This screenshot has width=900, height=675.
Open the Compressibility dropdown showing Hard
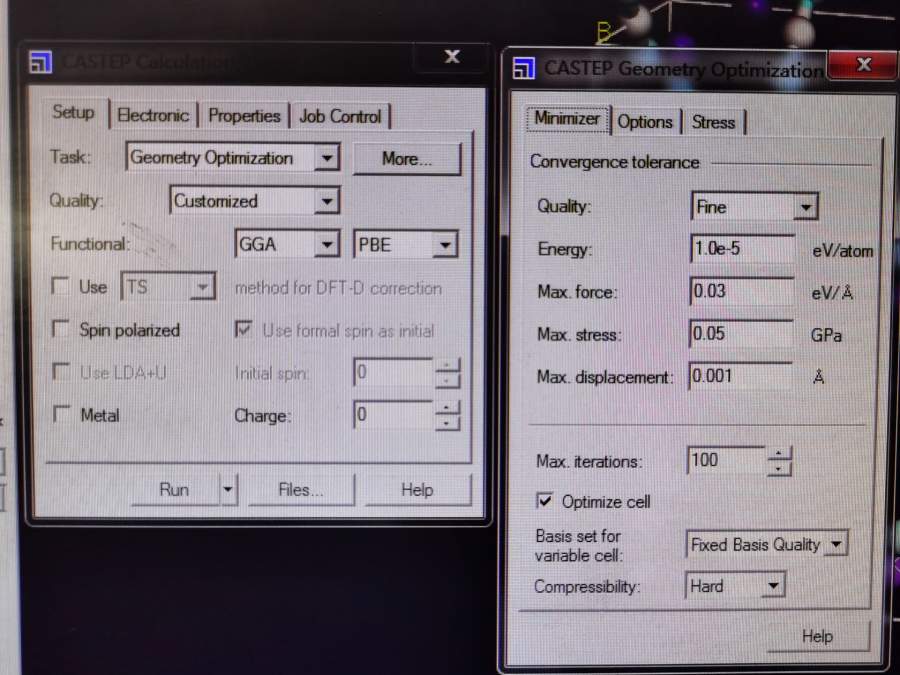(773, 586)
